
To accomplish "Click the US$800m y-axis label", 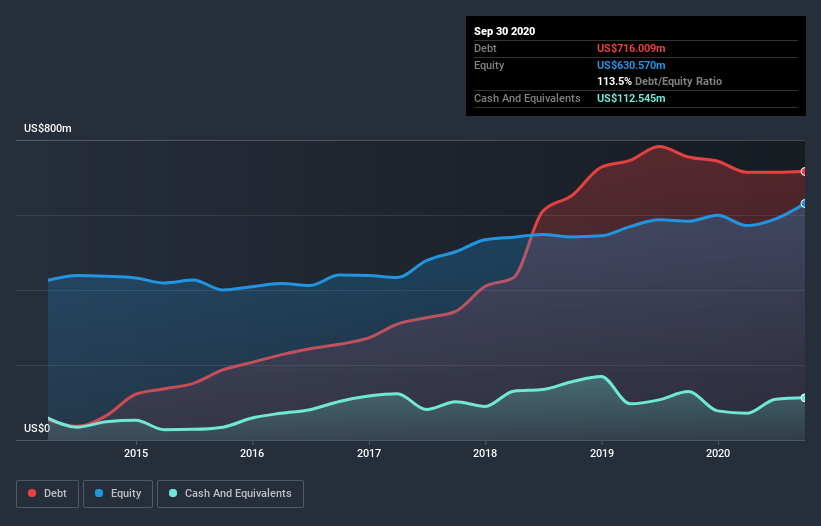I will point(48,128).
